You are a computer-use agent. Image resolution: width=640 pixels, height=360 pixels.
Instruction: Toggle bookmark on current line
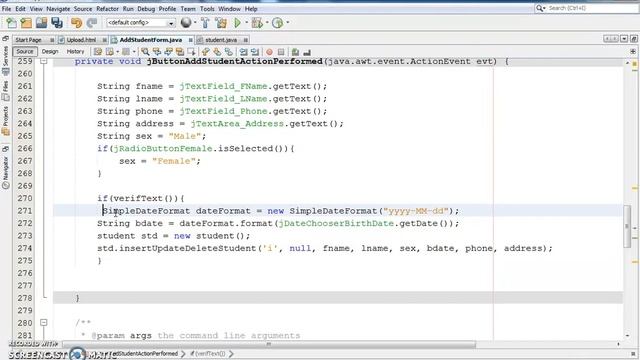(x=229, y=52)
